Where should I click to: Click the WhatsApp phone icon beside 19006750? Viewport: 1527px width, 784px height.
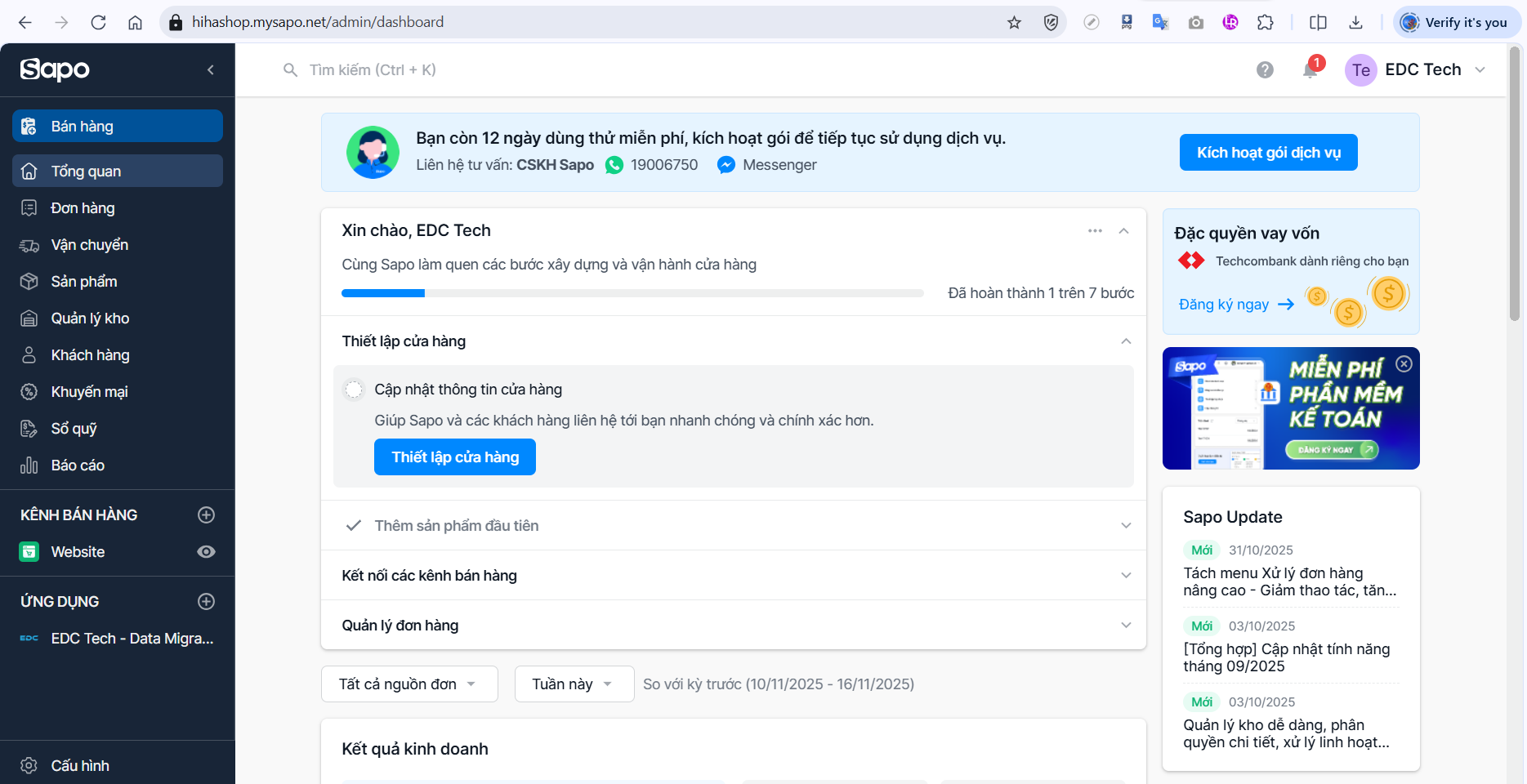coord(614,165)
